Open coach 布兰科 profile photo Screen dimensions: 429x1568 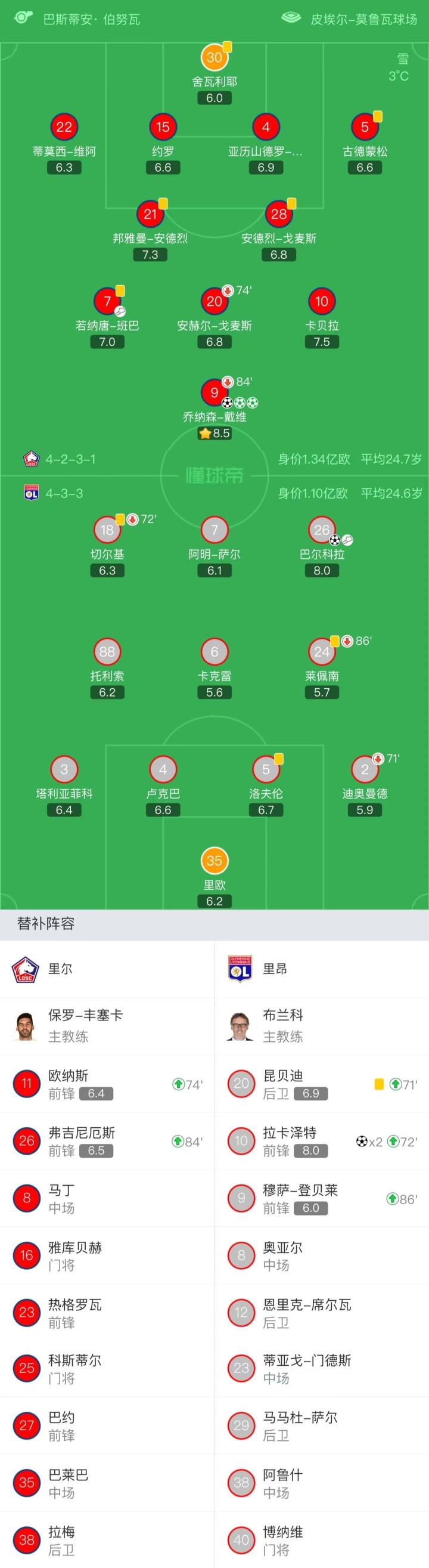coord(240,1026)
